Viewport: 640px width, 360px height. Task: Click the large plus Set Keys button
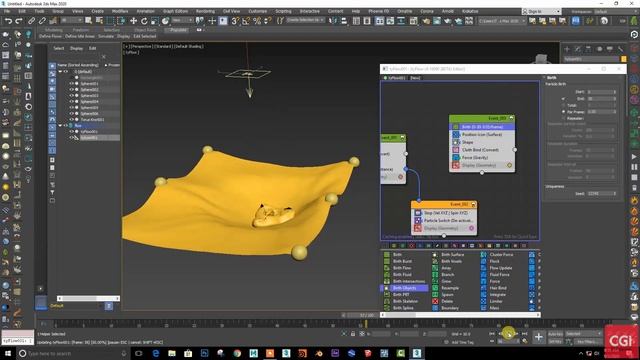click(x=539, y=337)
